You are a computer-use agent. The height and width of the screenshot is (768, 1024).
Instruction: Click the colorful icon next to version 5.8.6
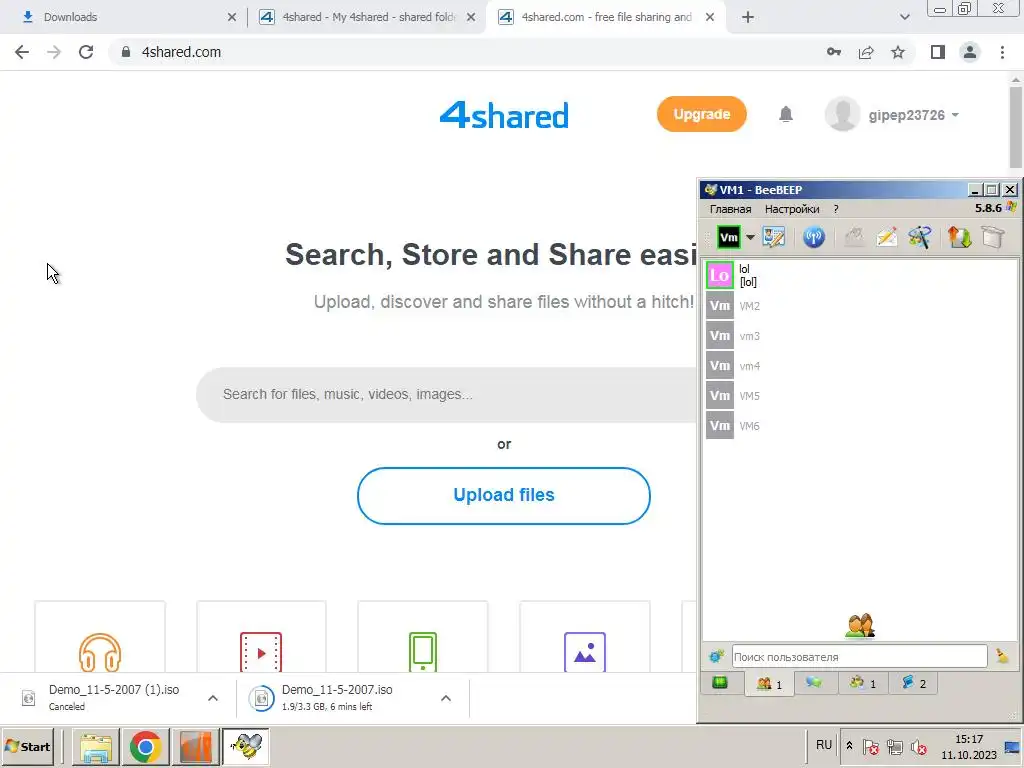coord(1012,208)
